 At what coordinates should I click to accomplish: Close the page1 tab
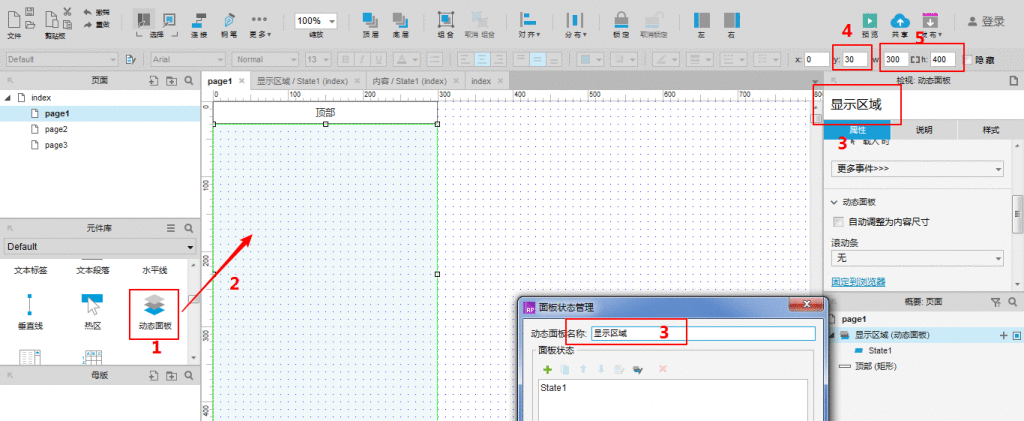pos(242,81)
